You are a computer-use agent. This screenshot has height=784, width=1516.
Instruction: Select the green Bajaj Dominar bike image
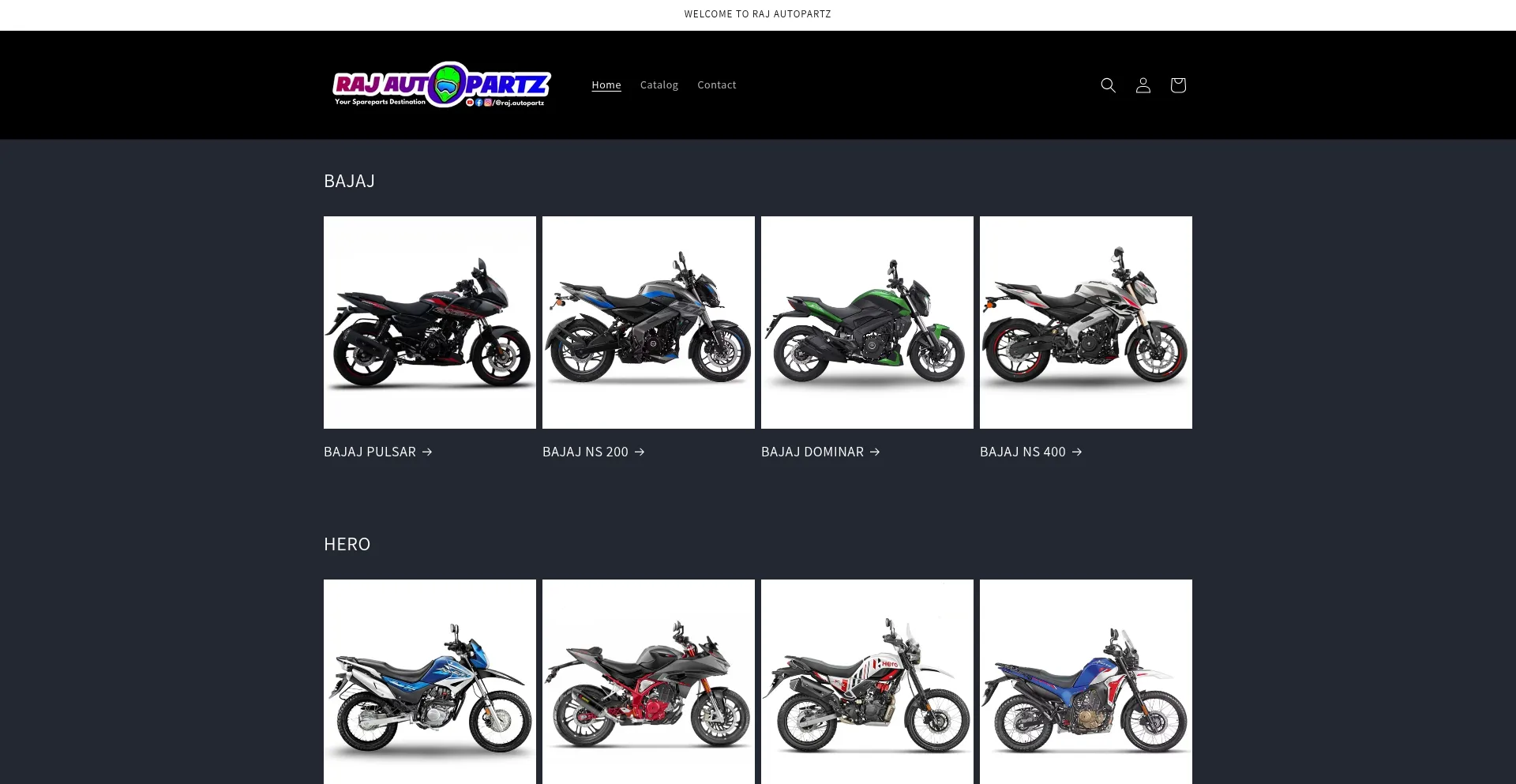coord(867,322)
